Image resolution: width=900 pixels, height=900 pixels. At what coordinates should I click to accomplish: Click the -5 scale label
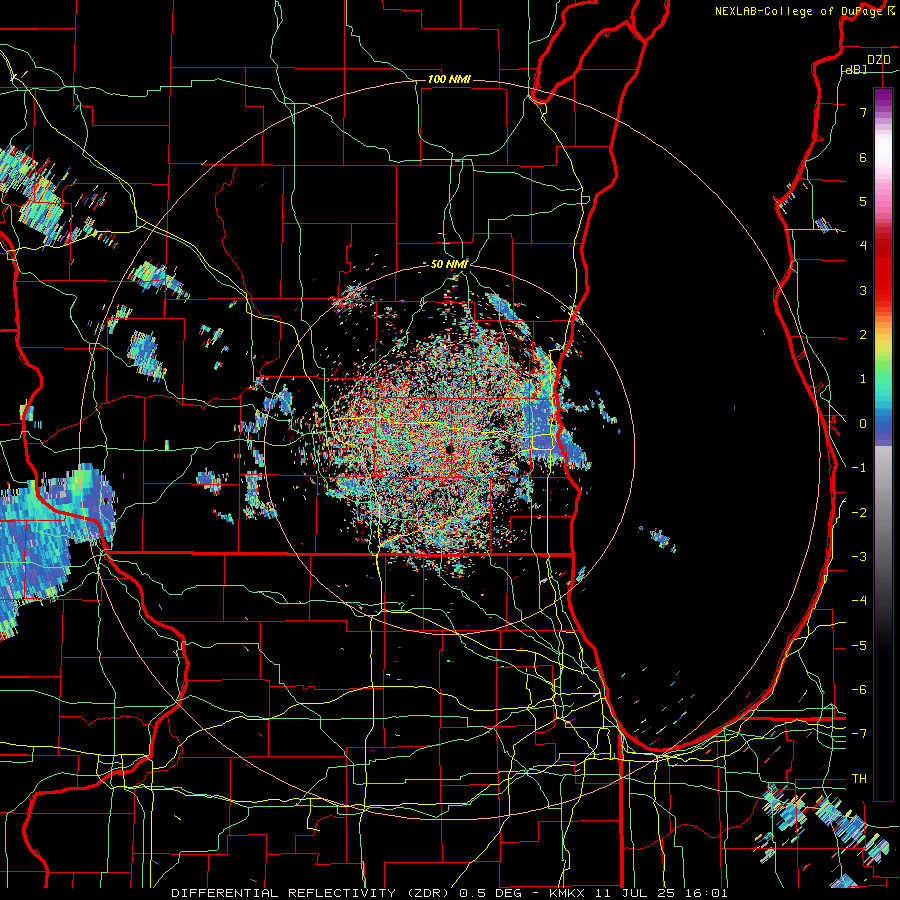click(x=859, y=646)
